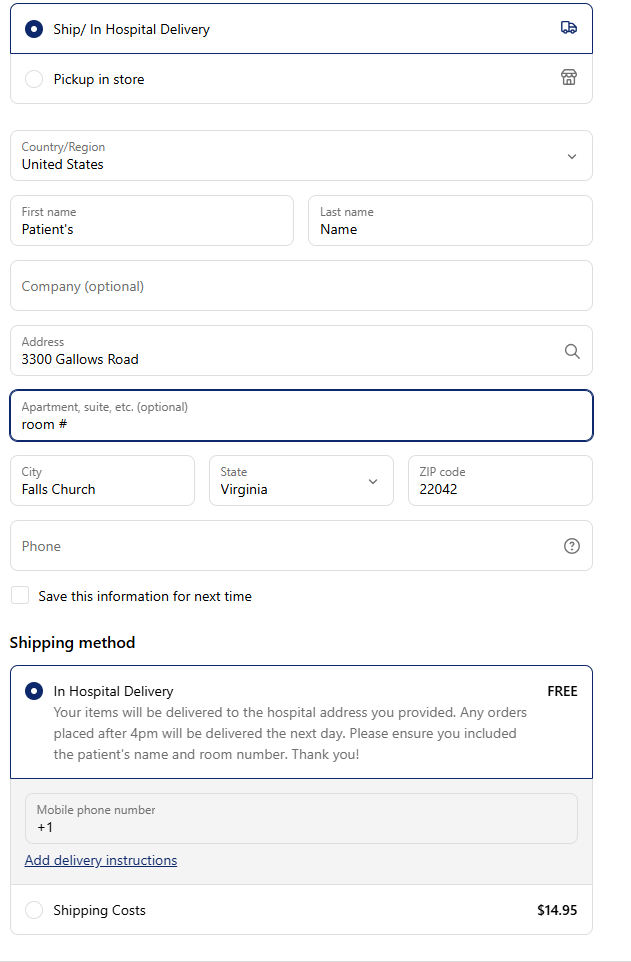631x962 pixels.
Task: Focus the Mobile phone number field
Action: pos(300,819)
